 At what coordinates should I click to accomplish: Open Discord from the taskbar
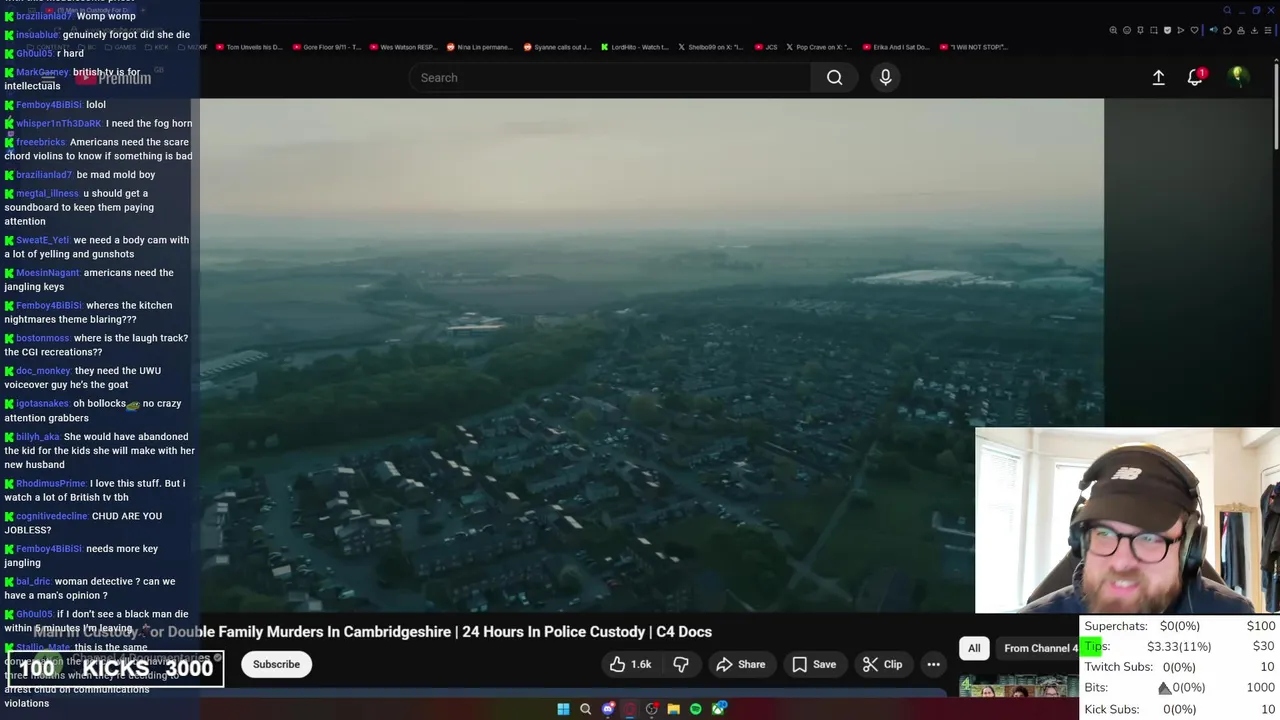point(608,709)
